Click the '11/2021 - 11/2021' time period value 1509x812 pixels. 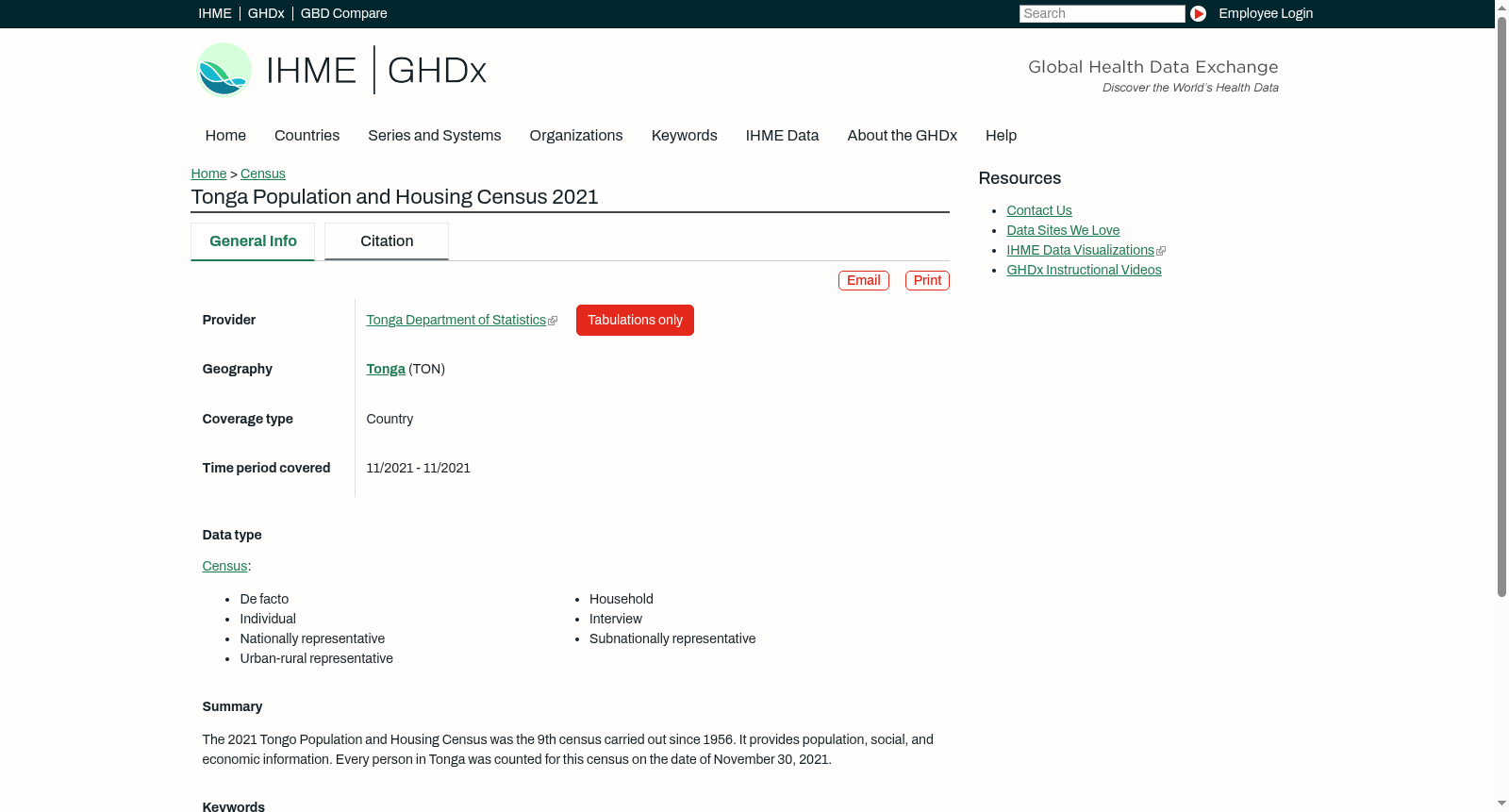click(418, 468)
